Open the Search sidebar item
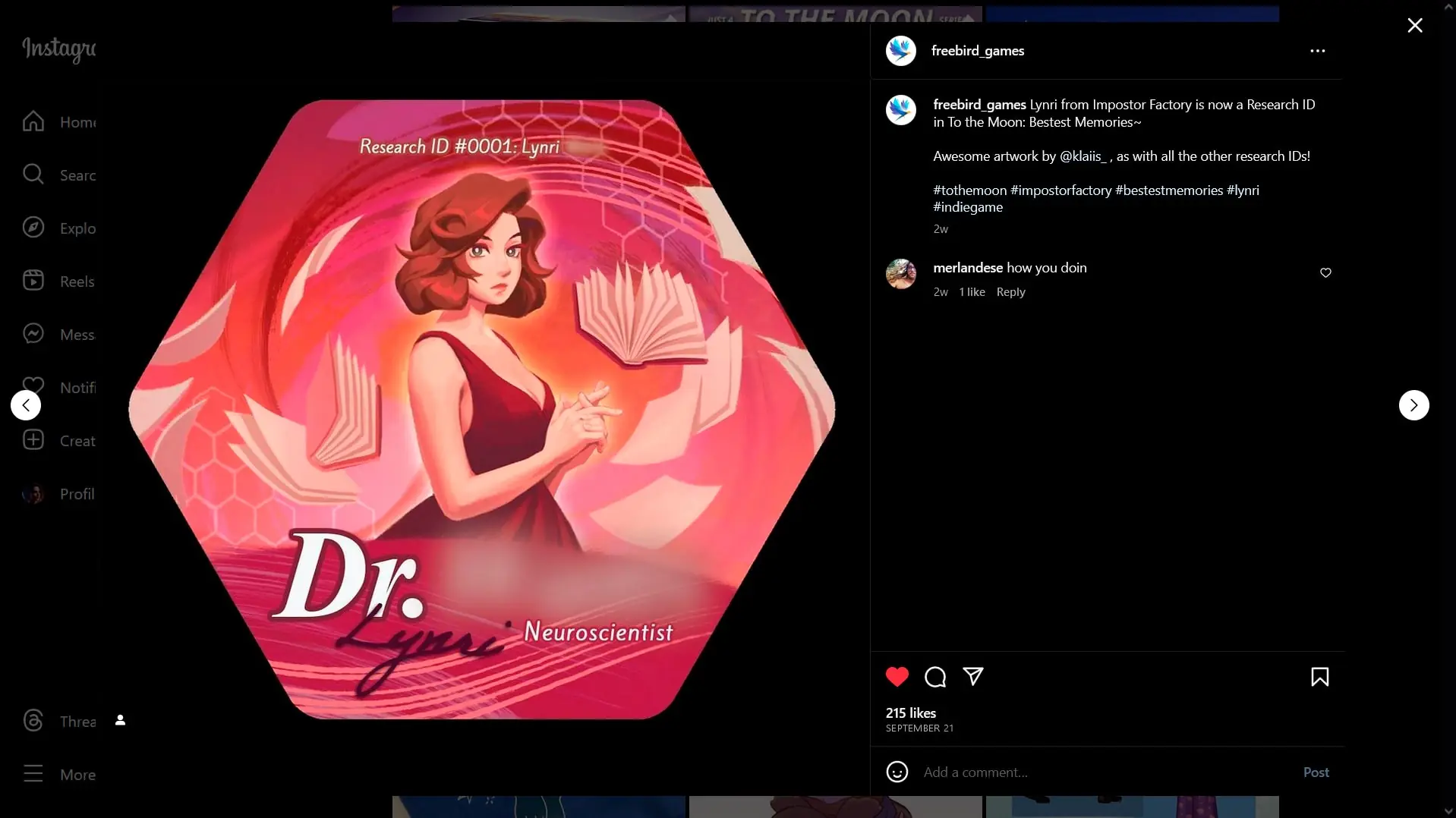Viewport: 1456px width, 818px height. pyautogui.click(x=59, y=175)
